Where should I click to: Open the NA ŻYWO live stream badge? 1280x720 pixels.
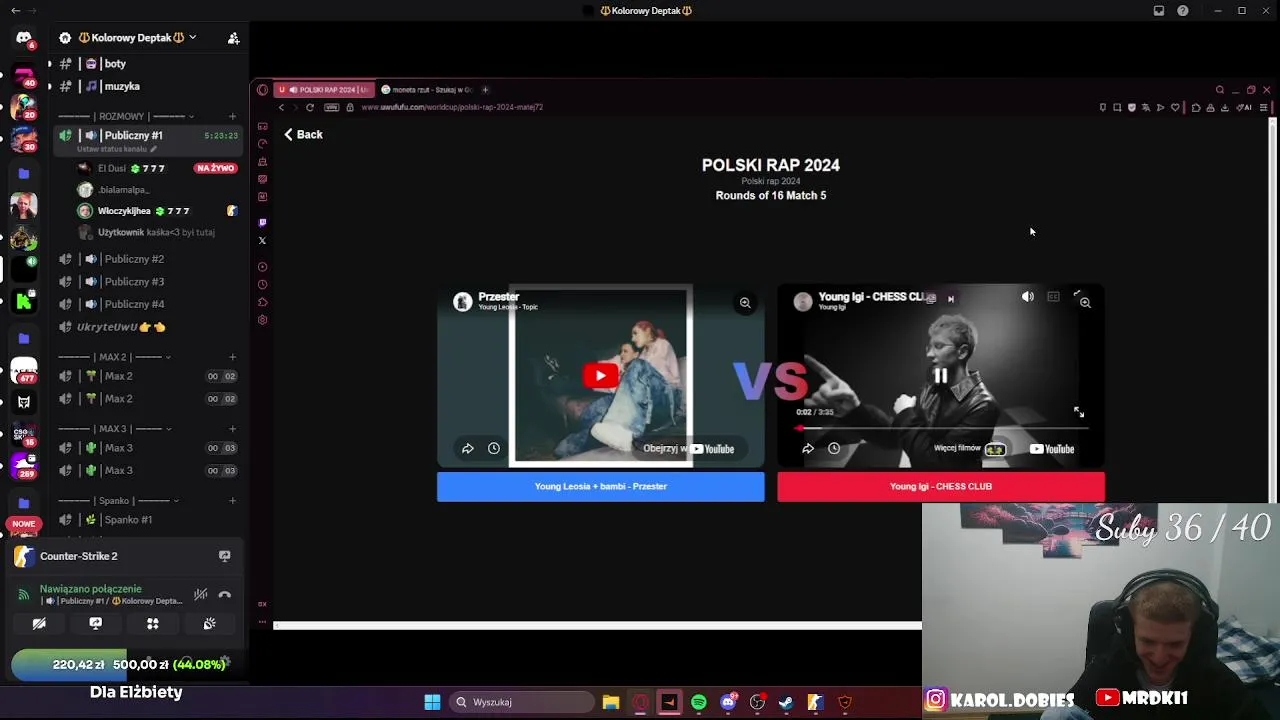click(x=216, y=168)
